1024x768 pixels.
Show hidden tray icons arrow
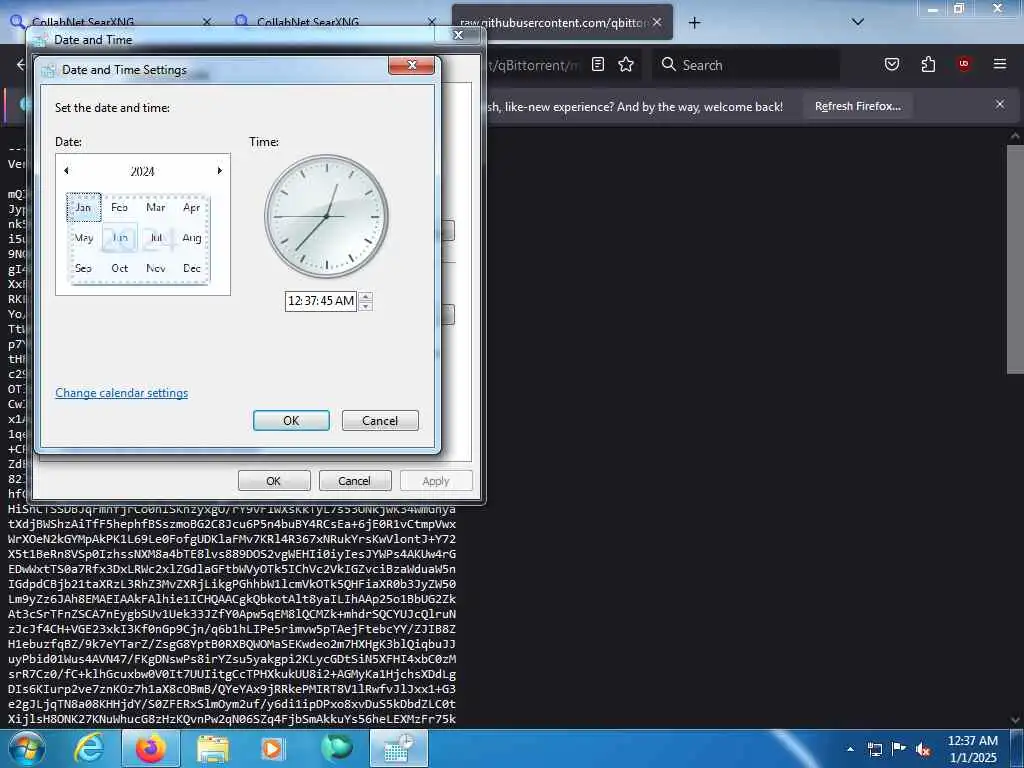pos(850,749)
